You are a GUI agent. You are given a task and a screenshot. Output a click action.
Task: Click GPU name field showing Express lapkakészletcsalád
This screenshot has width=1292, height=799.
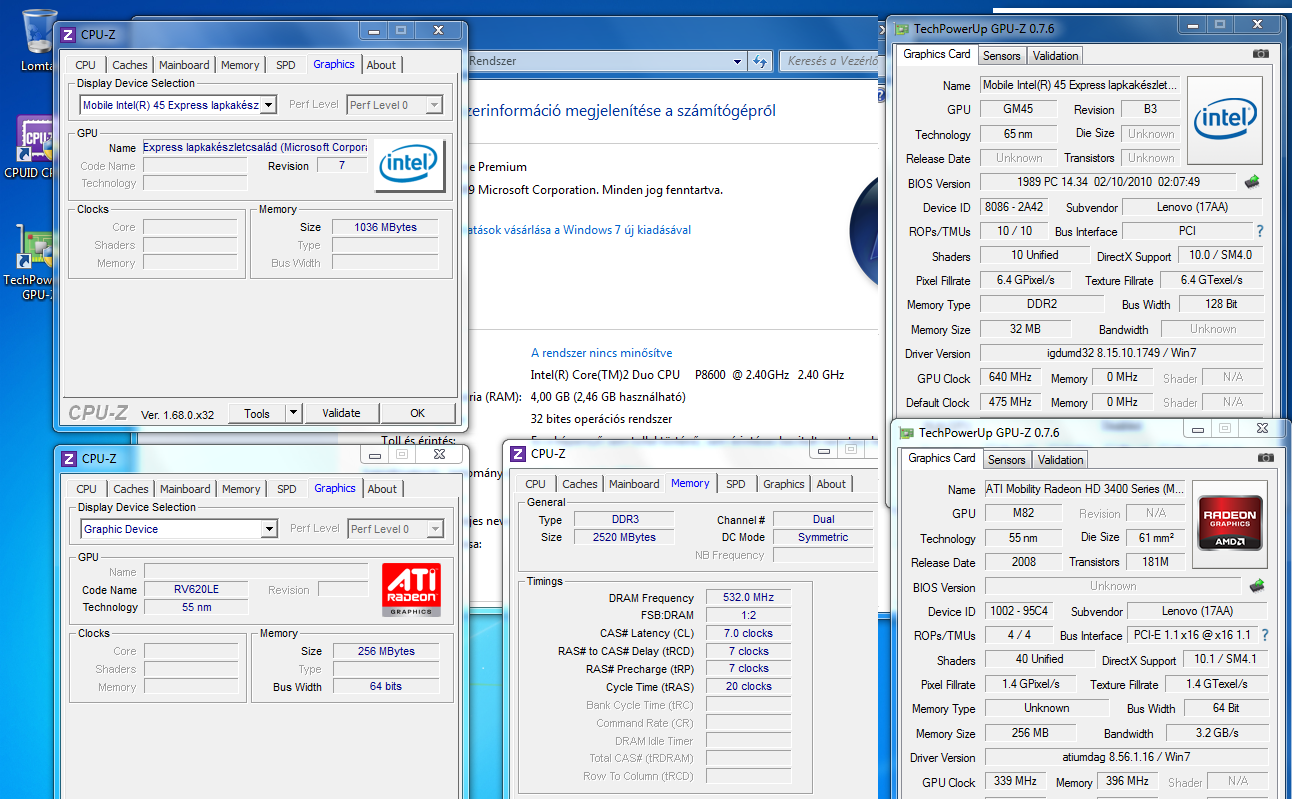tap(254, 147)
